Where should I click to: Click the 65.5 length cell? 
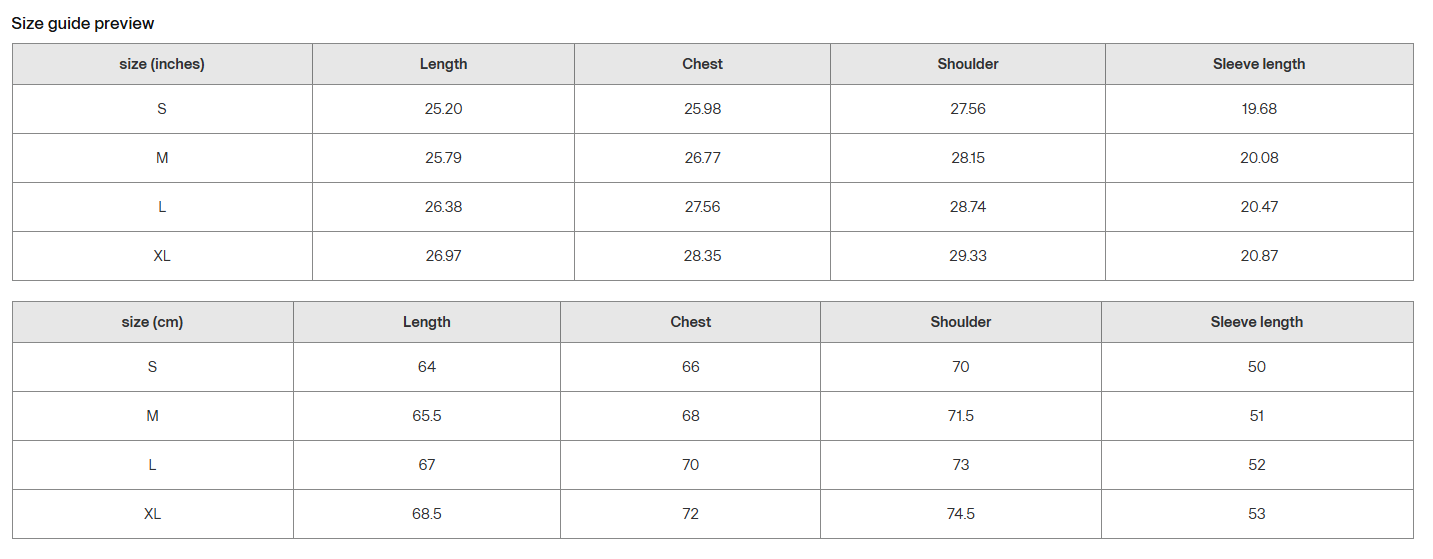point(427,416)
